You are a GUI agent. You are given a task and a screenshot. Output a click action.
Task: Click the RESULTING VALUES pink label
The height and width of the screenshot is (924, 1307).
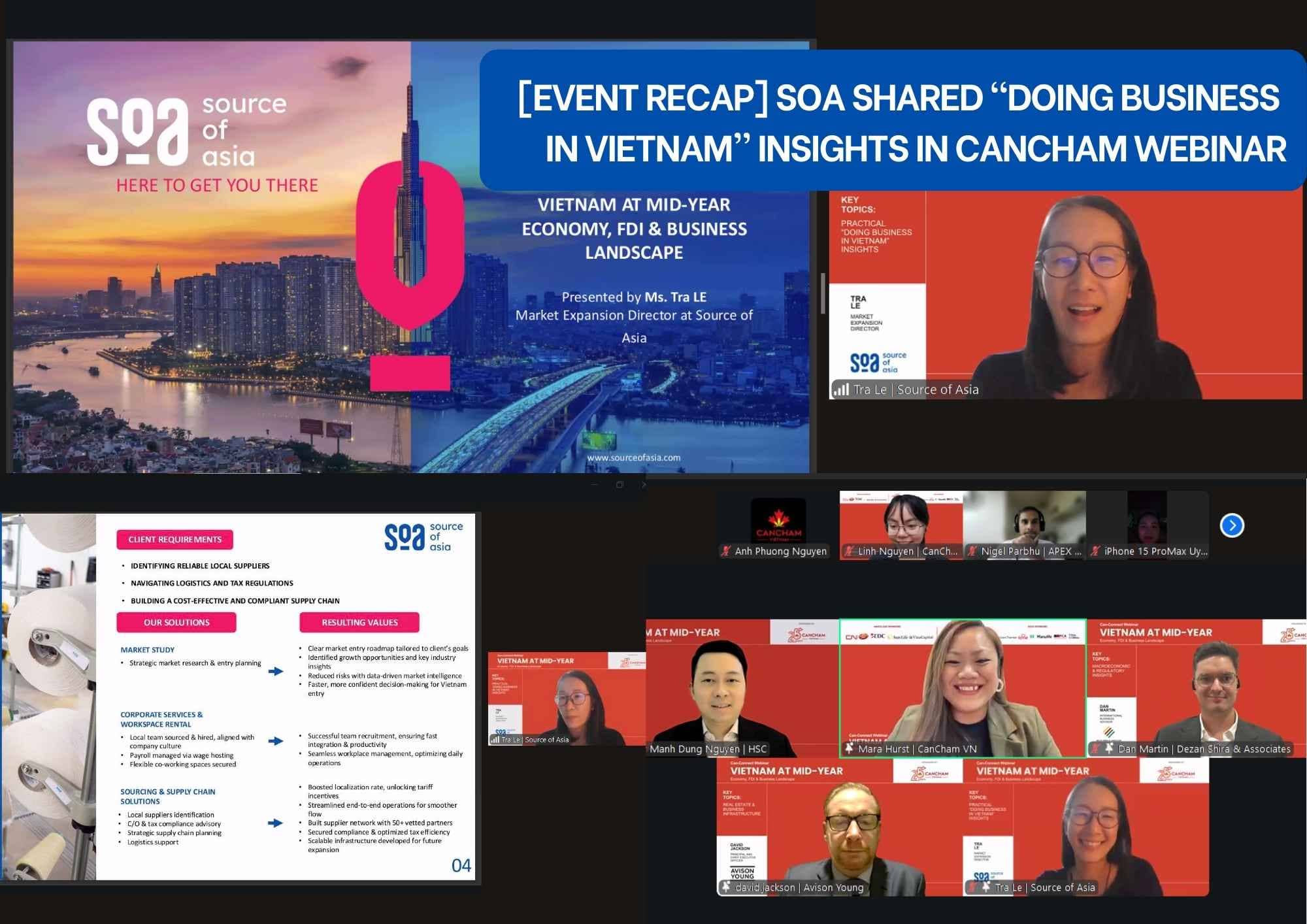point(359,623)
